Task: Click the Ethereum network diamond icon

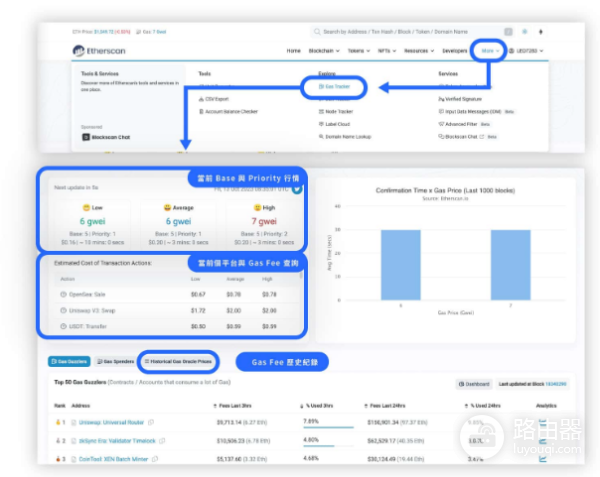Action: pyautogui.click(x=541, y=32)
